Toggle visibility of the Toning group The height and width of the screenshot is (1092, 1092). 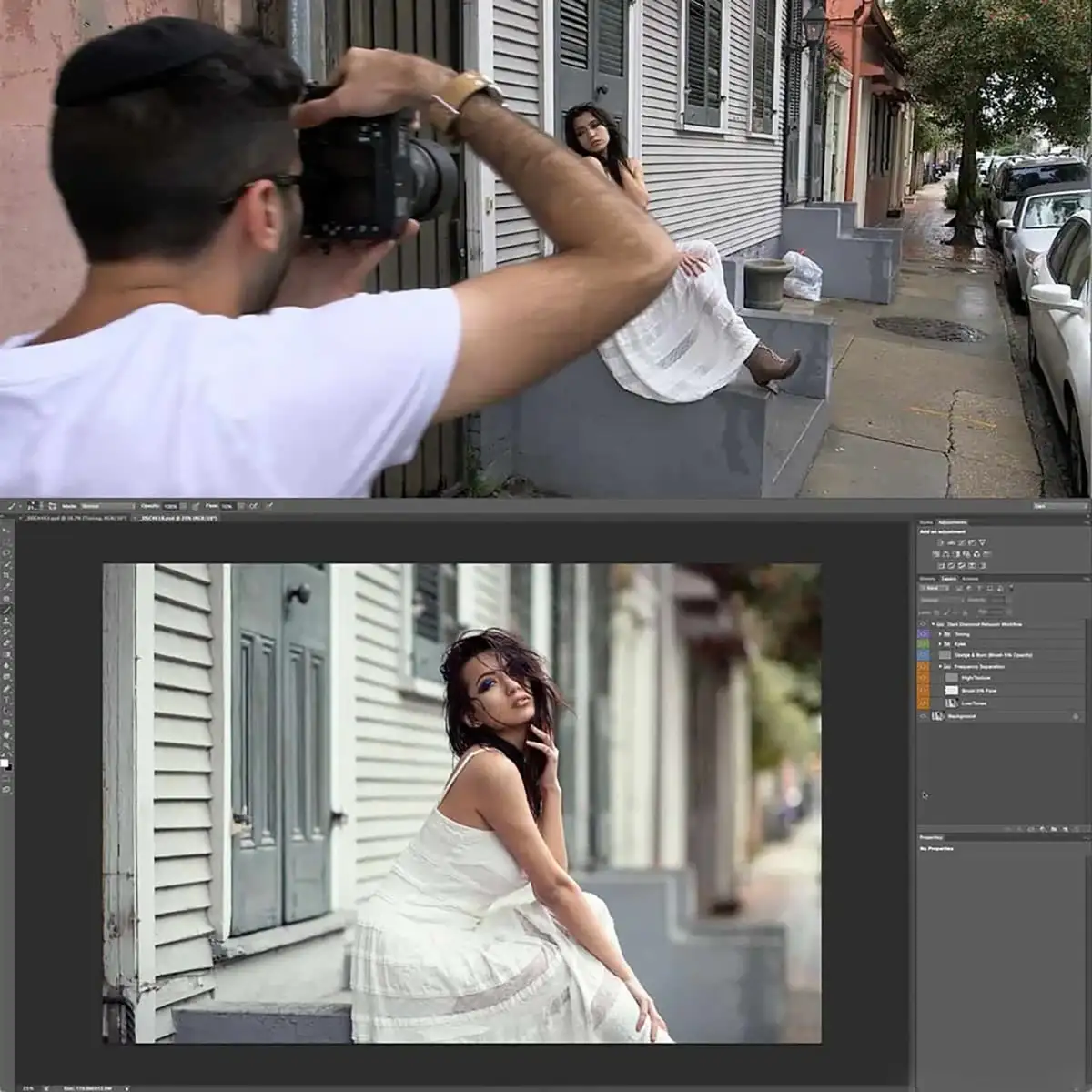pos(924,633)
